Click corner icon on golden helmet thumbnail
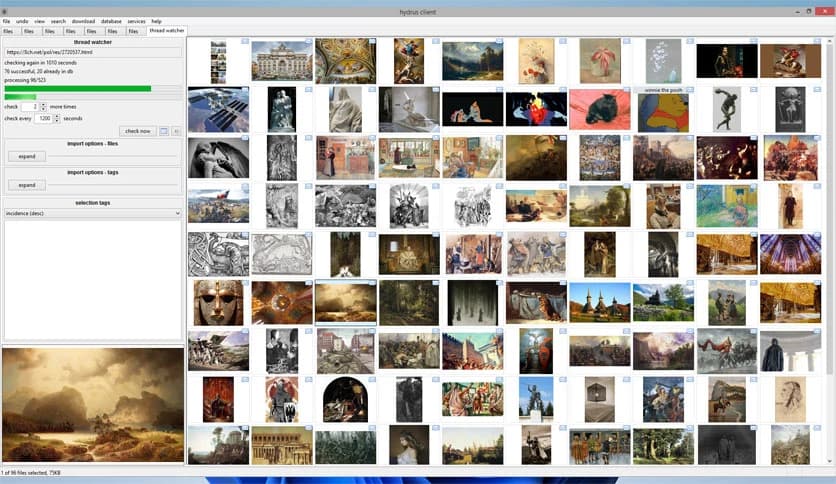This screenshot has width=836, height=484. pos(245,283)
